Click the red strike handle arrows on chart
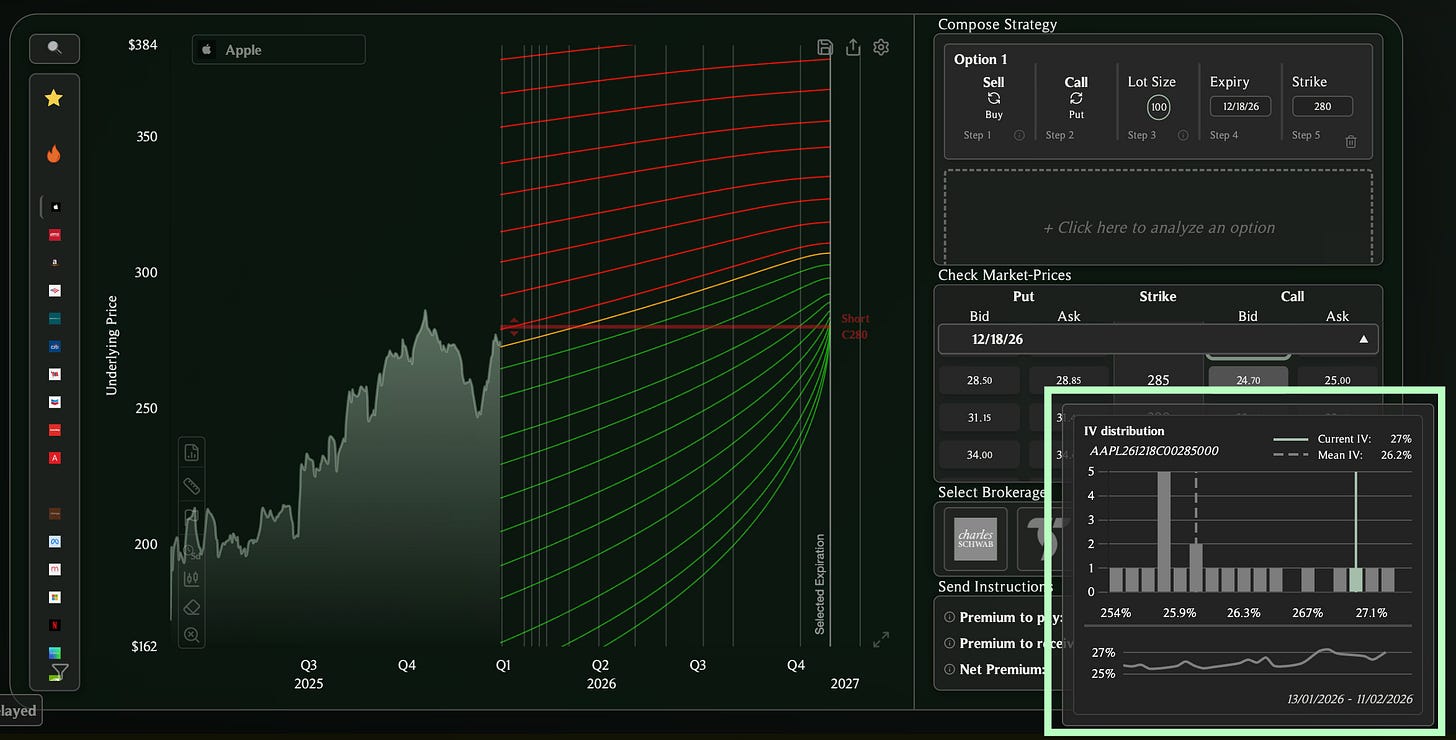The width and height of the screenshot is (1456, 740). pos(514,327)
